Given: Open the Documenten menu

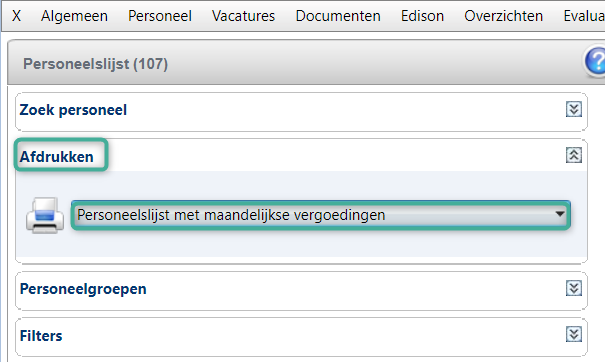Looking at the screenshot, I should coord(338,16).
